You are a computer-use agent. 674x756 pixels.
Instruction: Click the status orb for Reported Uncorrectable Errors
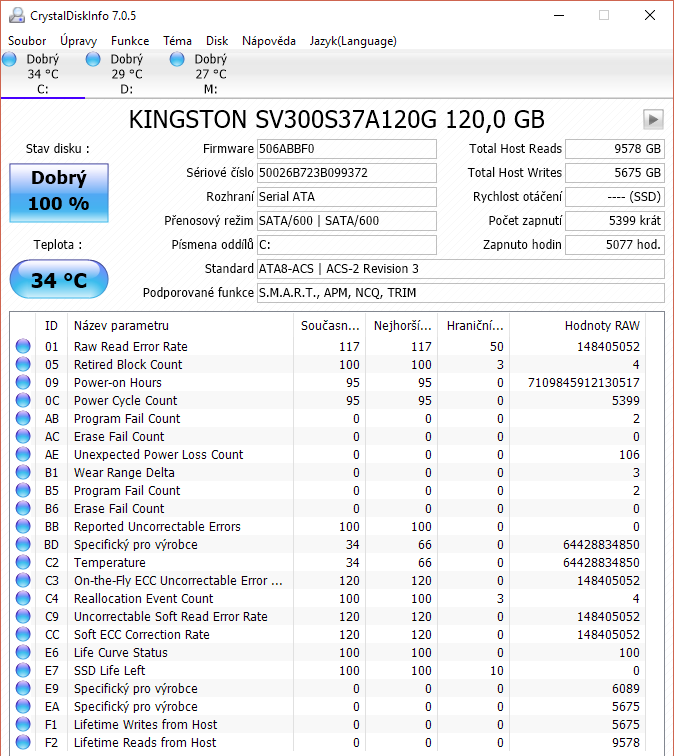(x=23, y=526)
